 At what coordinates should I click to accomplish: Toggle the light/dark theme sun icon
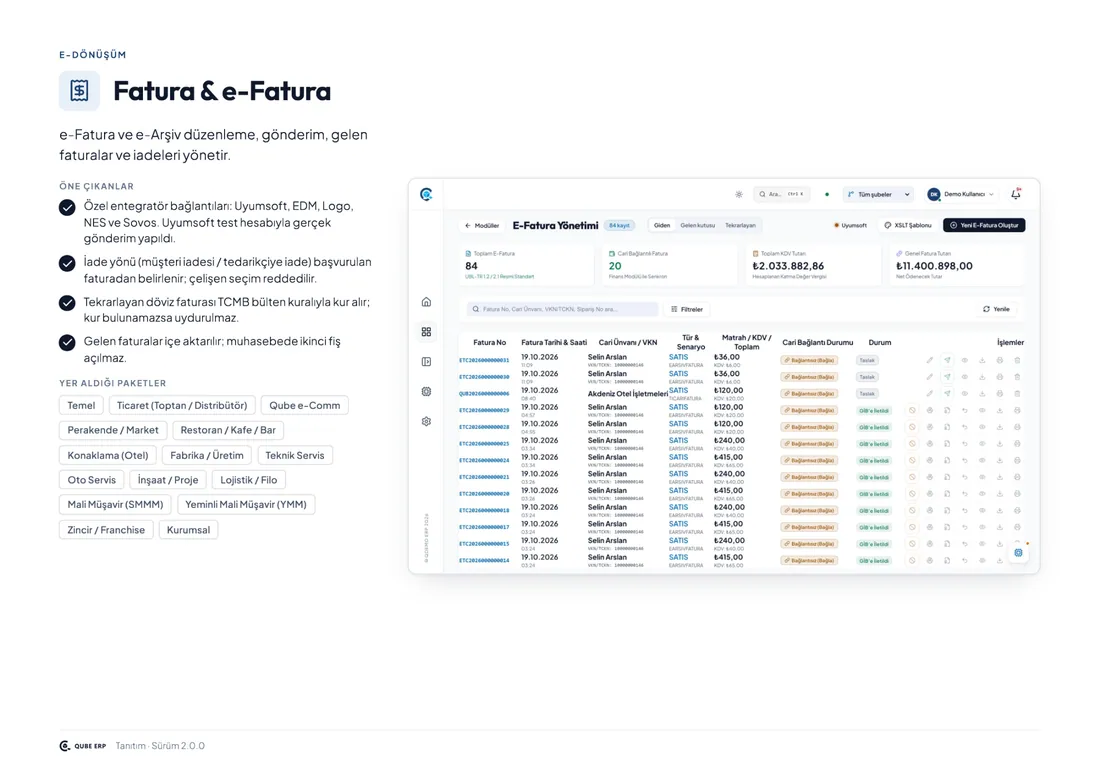click(739, 194)
